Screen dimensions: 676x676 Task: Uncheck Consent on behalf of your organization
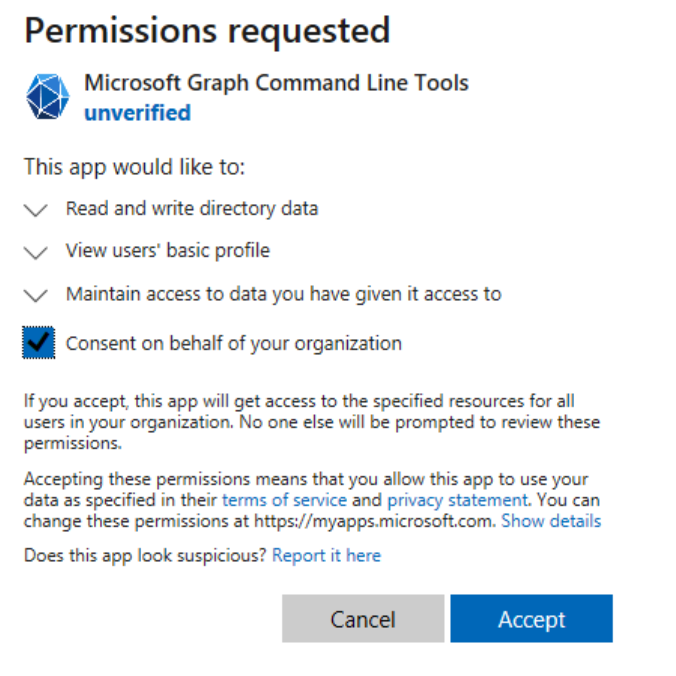(39, 343)
